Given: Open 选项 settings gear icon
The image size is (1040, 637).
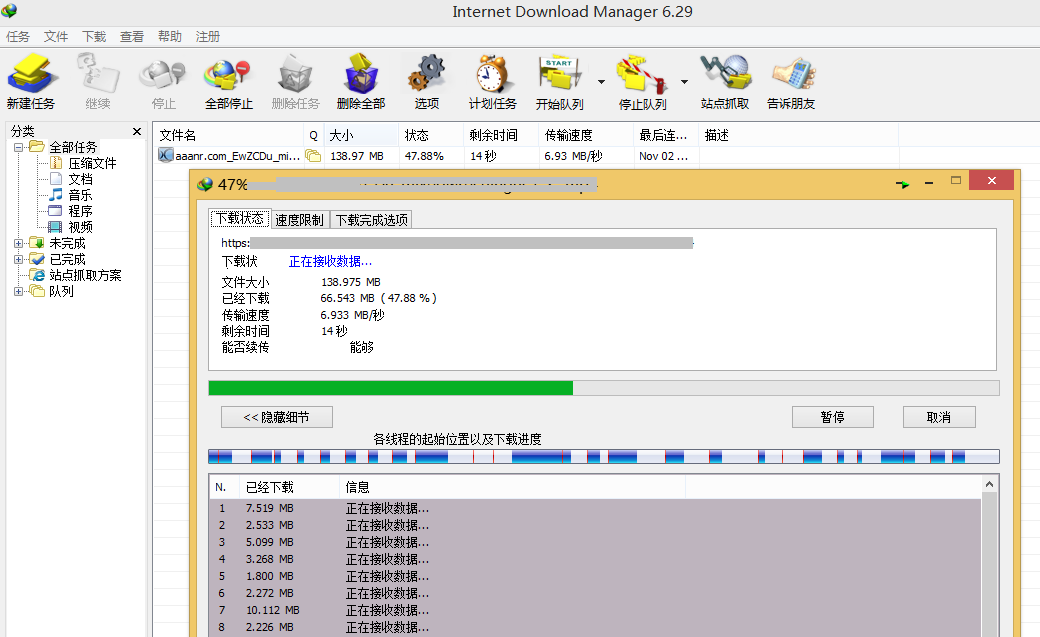Looking at the screenshot, I should coord(426,74).
